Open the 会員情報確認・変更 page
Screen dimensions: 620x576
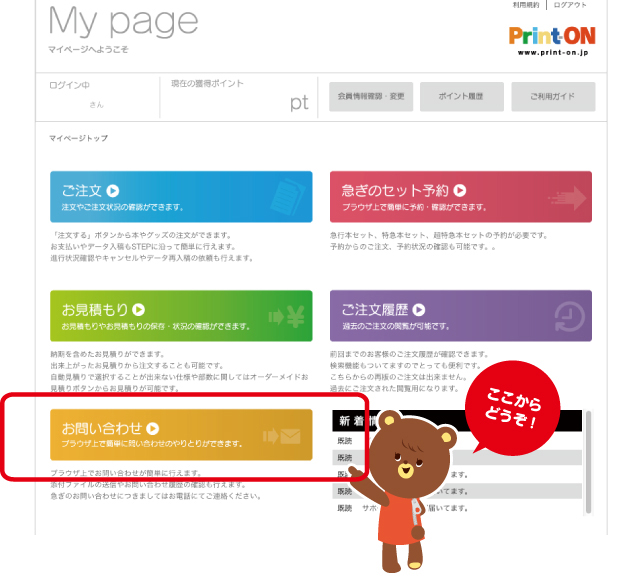[369, 96]
